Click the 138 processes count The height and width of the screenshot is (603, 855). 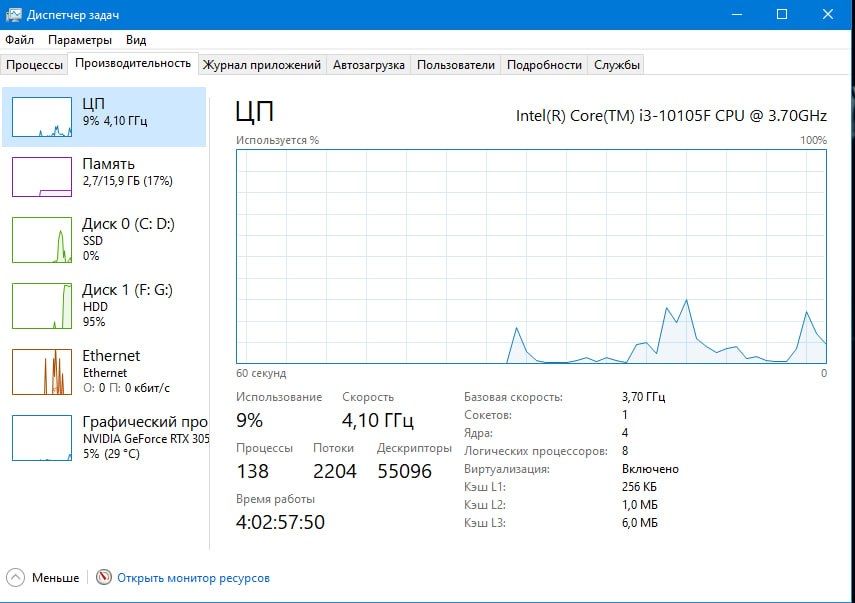252,471
